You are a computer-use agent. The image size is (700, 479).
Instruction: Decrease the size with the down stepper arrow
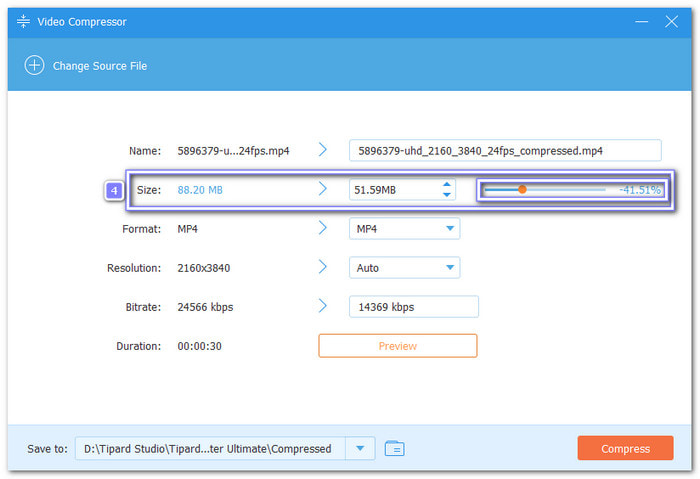coord(446,194)
